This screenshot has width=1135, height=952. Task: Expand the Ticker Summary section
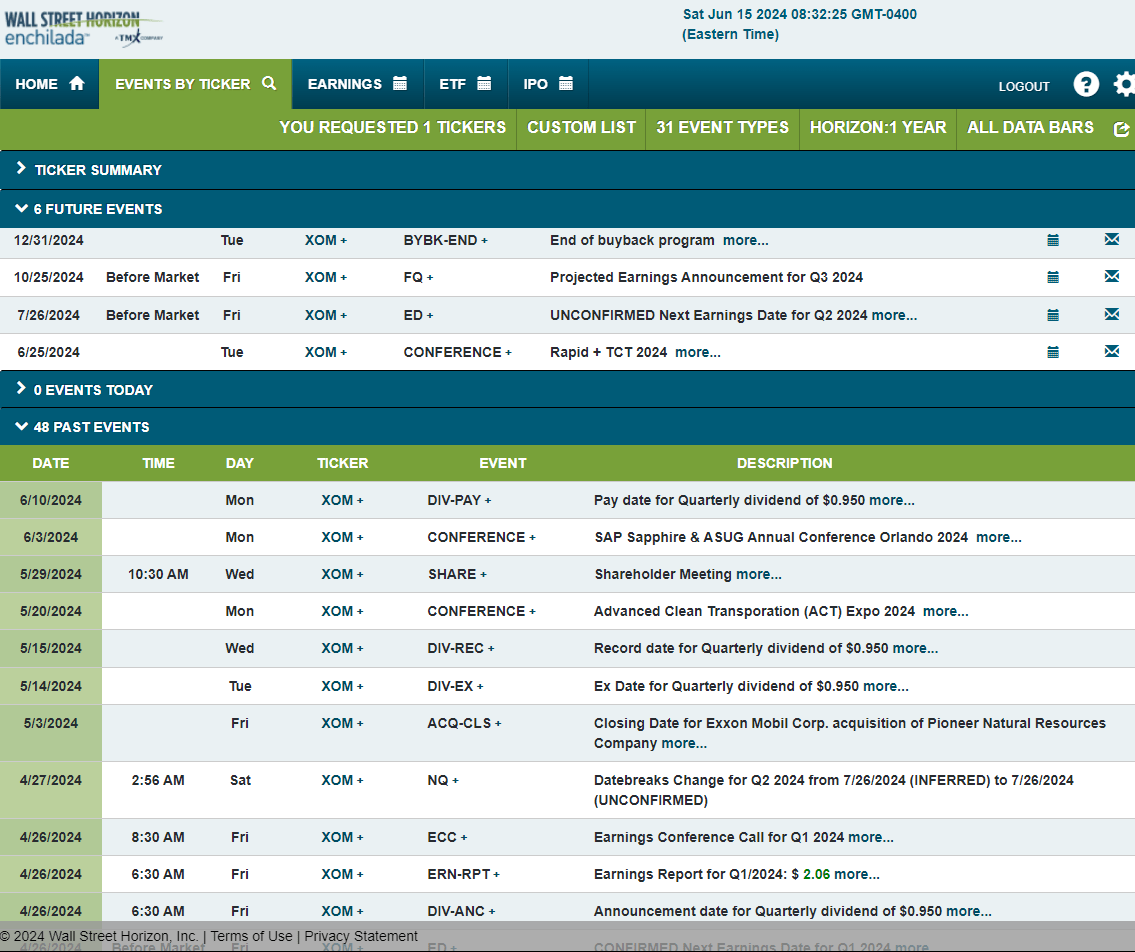568,170
